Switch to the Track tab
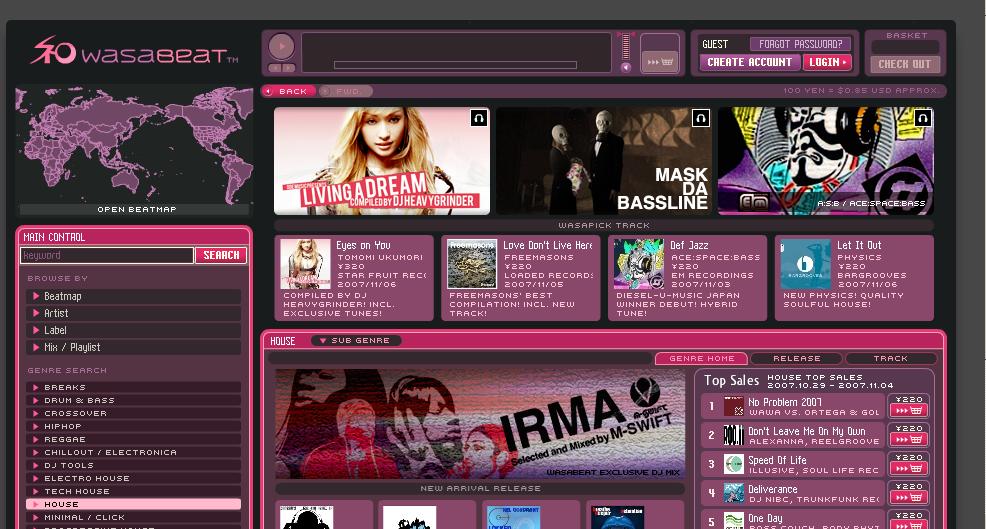986x529 pixels. (890, 359)
